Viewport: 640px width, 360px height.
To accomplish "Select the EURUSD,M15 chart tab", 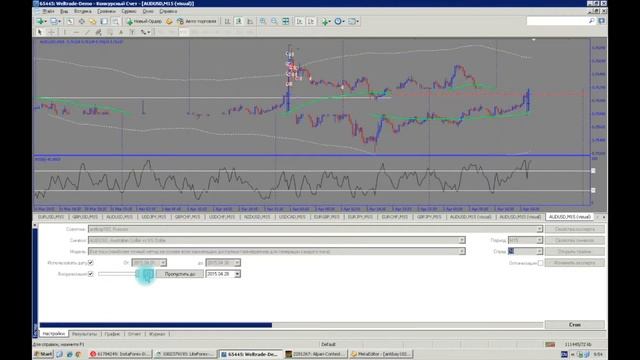I will 51,217.
